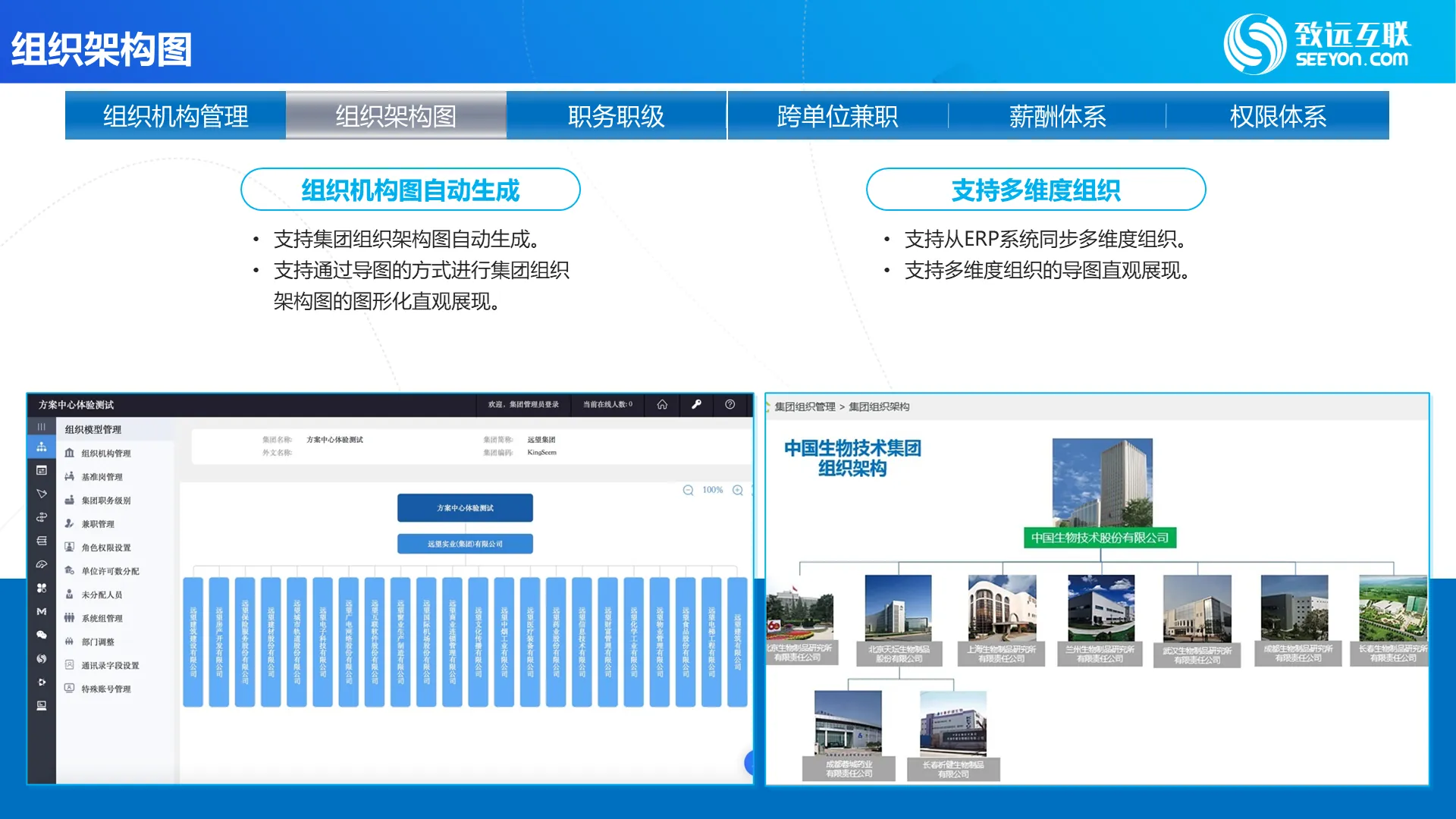The width and height of the screenshot is (1456, 819).
Task: Select the 远望房产开发有限公司 org node
Action: click(219, 642)
